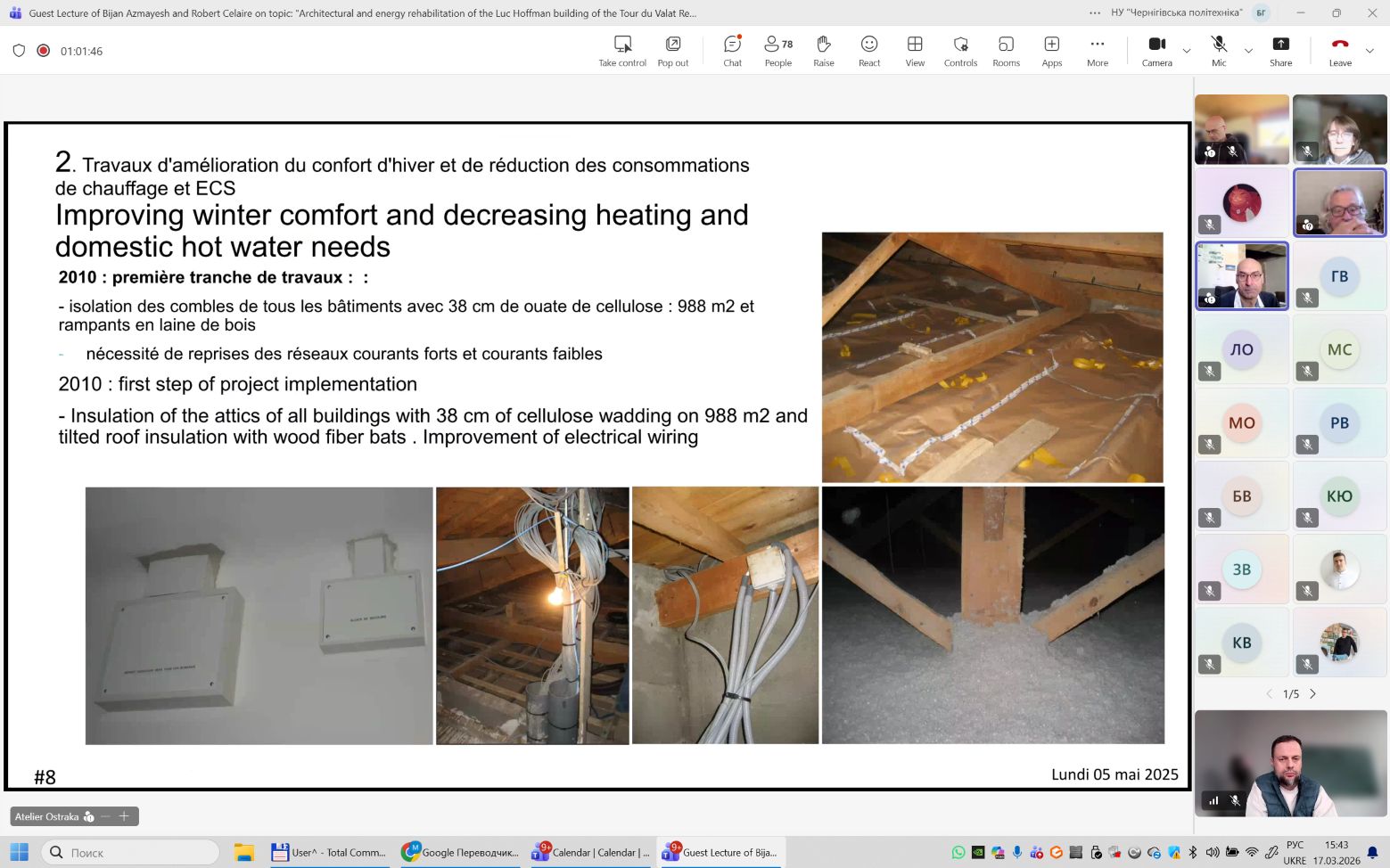Show the People participants list
Image resolution: width=1390 pixels, height=868 pixels.
(x=777, y=51)
